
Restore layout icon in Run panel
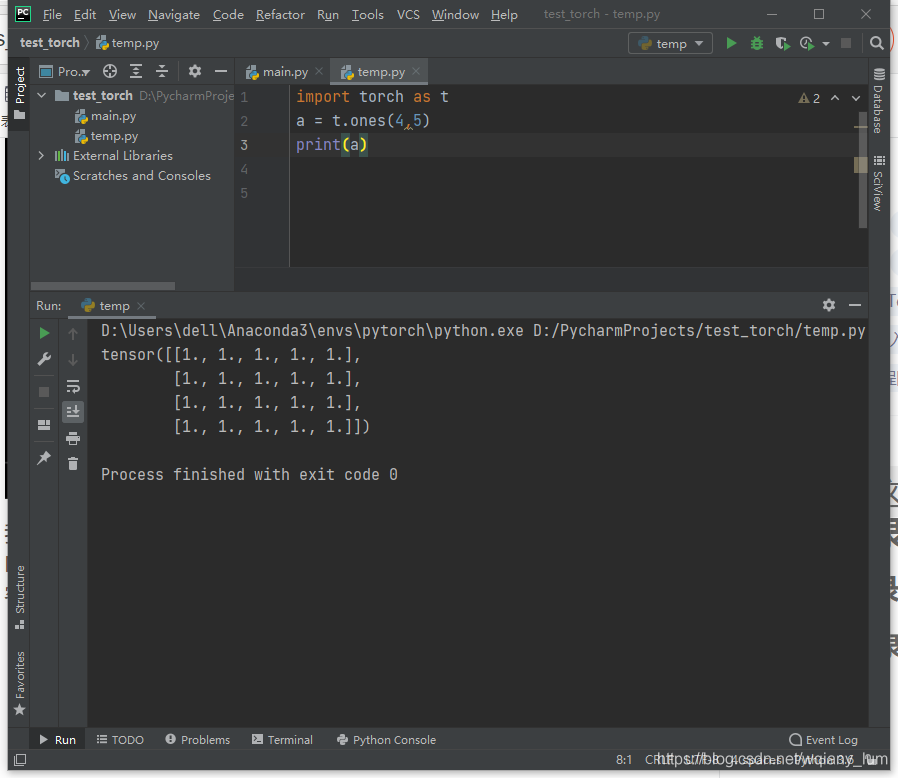pos(44,425)
